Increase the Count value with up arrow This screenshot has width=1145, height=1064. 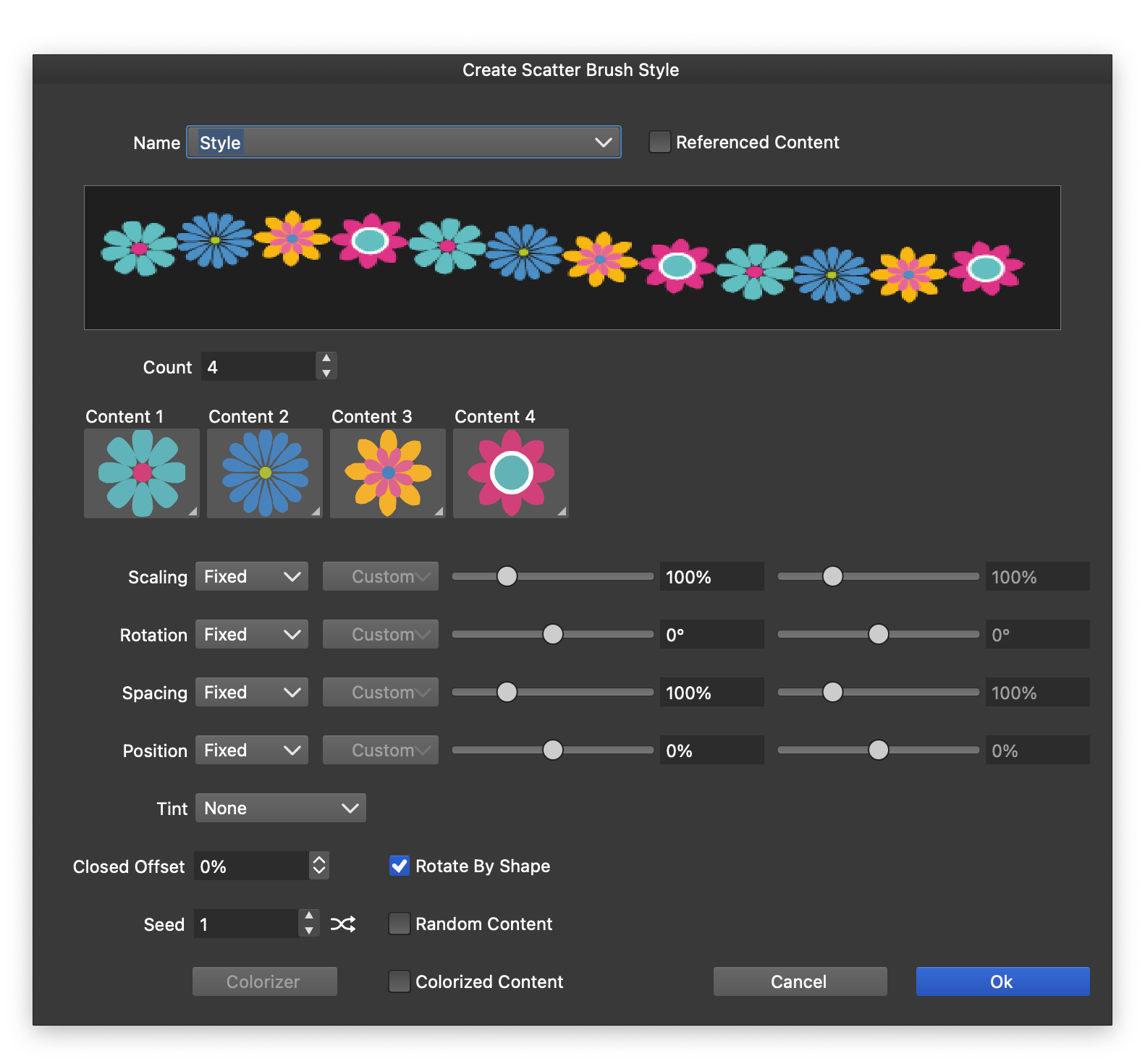[326, 359]
